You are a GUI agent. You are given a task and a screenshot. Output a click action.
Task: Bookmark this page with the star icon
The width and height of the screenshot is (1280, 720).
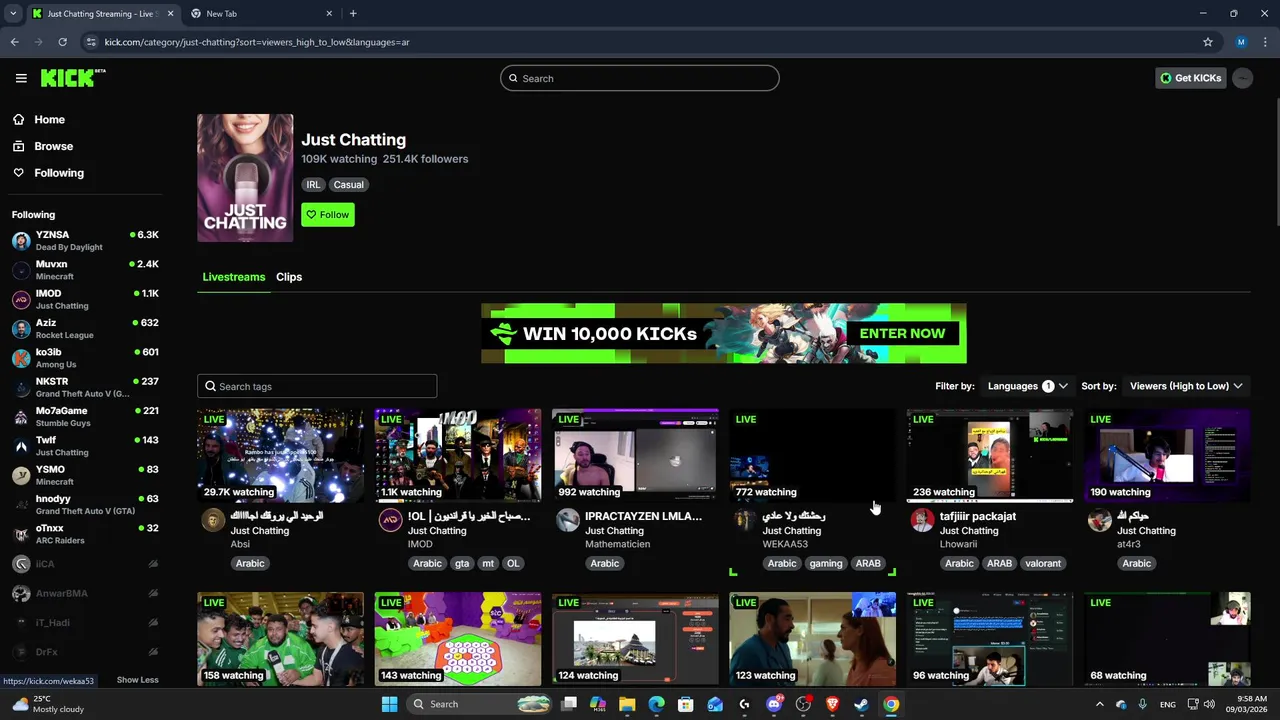pos(1207,42)
